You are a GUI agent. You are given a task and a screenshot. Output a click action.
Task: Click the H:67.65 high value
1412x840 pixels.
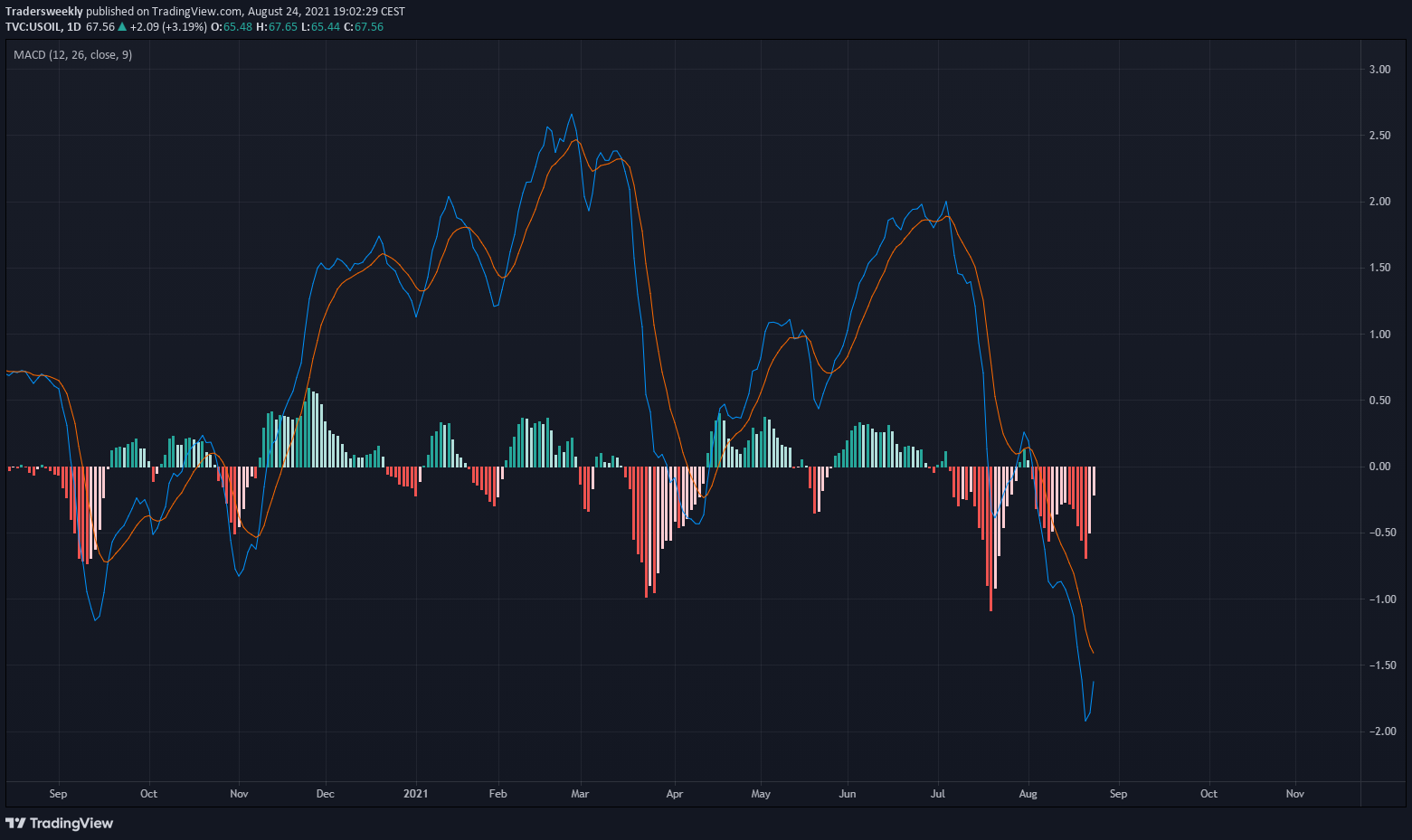[277, 27]
